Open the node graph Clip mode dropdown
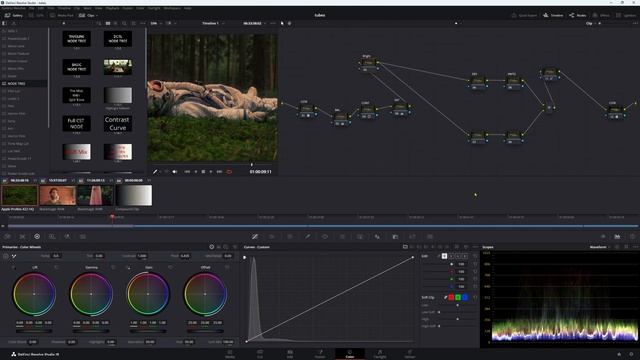Viewport: 640px width, 360px height. pos(591,23)
